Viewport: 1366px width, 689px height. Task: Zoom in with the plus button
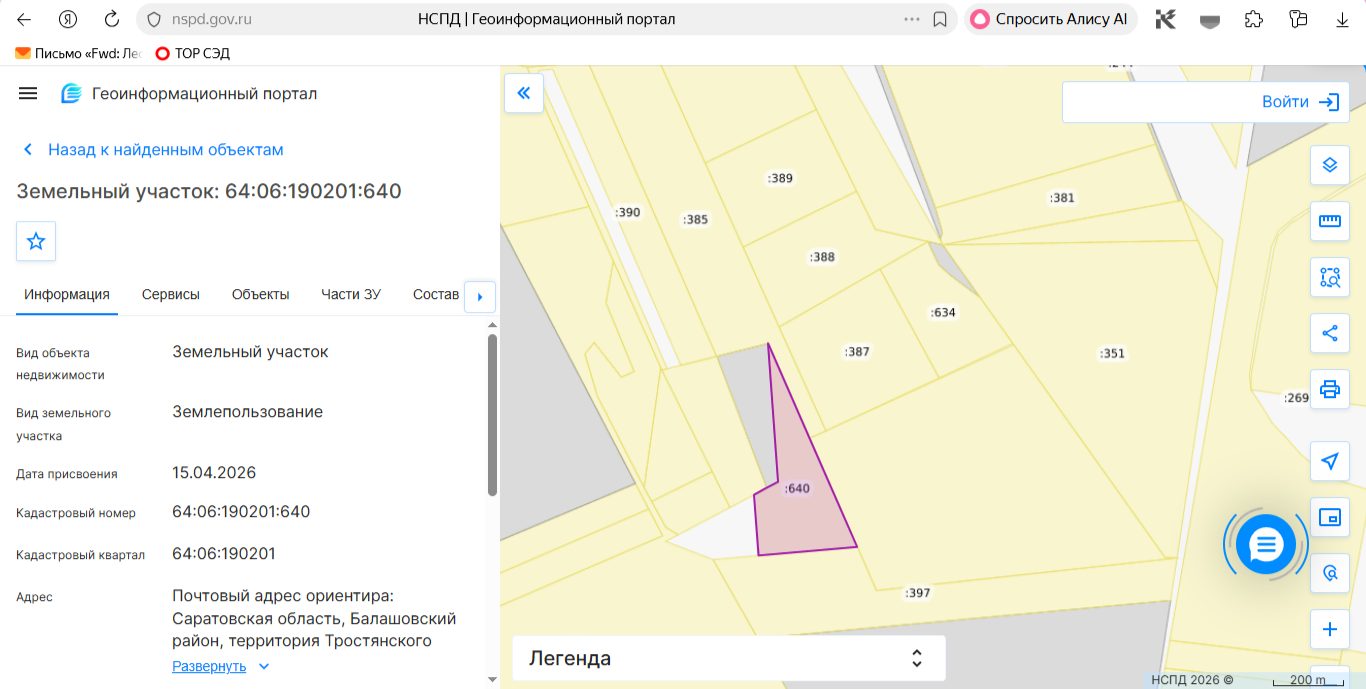[x=1329, y=629]
